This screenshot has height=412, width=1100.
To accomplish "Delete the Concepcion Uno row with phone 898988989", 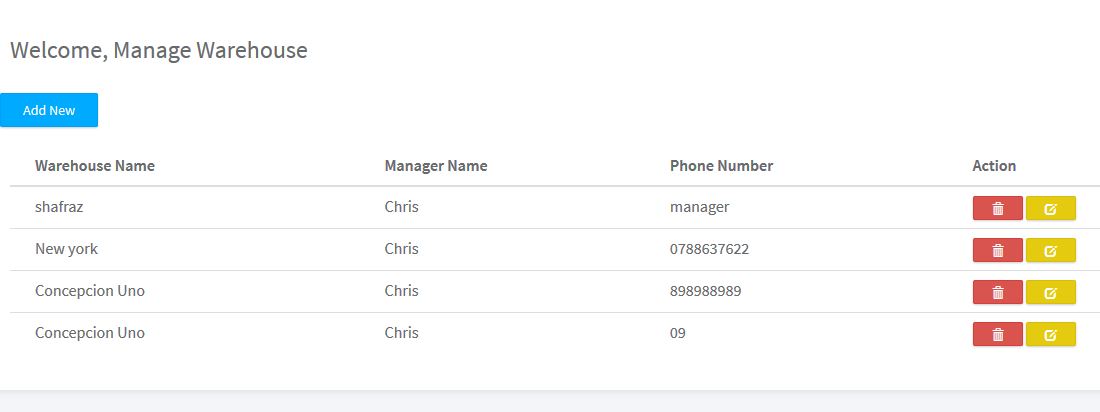I will pos(998,292).
